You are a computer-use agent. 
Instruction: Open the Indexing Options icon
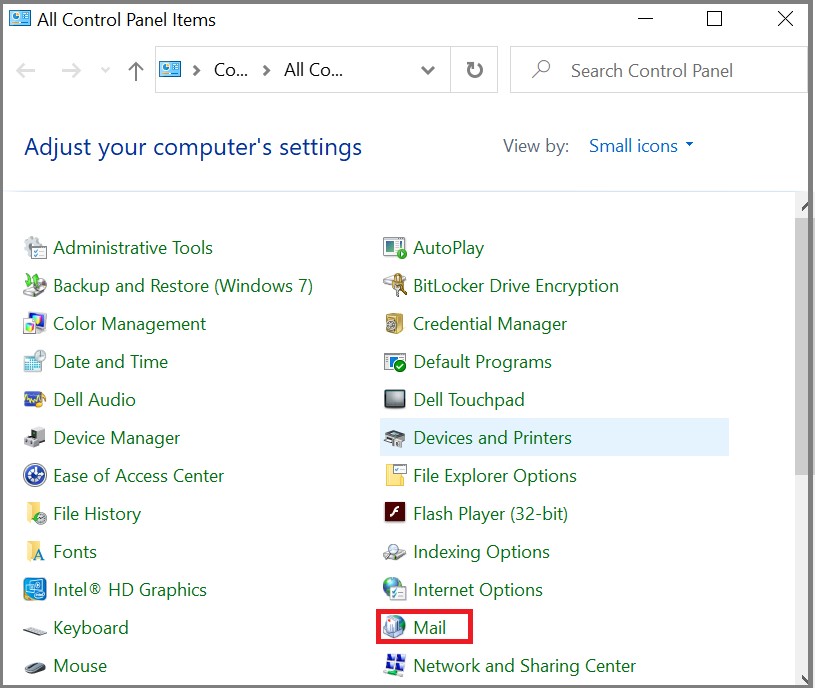click(x=395, y=551)
